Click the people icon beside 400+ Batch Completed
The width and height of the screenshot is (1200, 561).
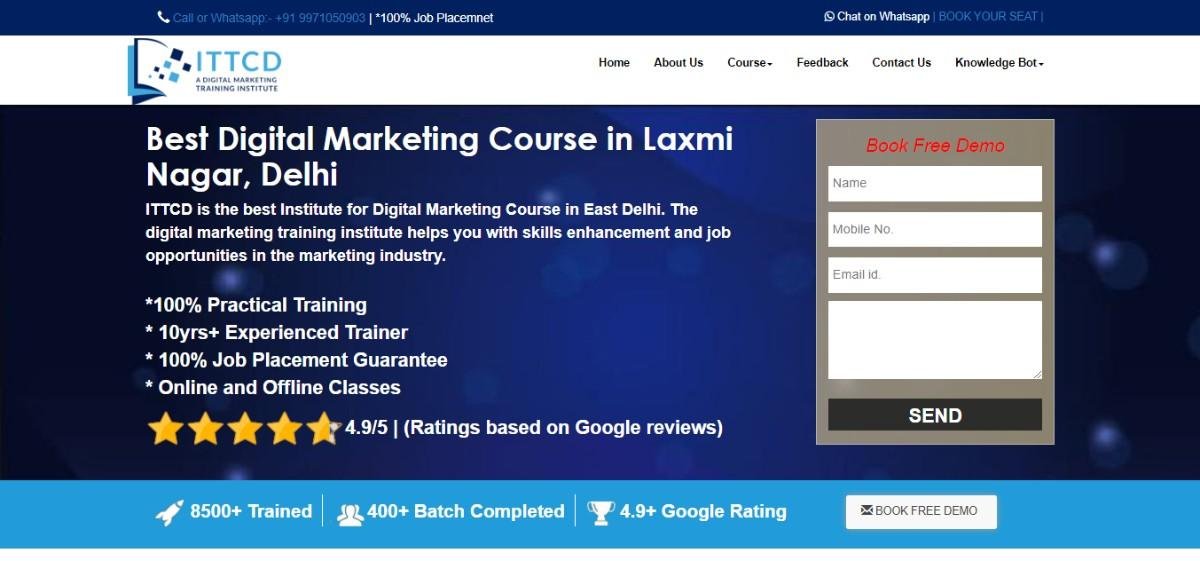point(350,513)
